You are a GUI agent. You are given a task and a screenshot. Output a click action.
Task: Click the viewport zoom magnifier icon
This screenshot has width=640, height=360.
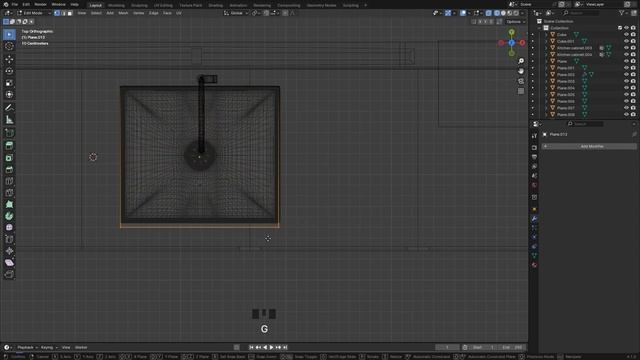[x=521, y=61]
